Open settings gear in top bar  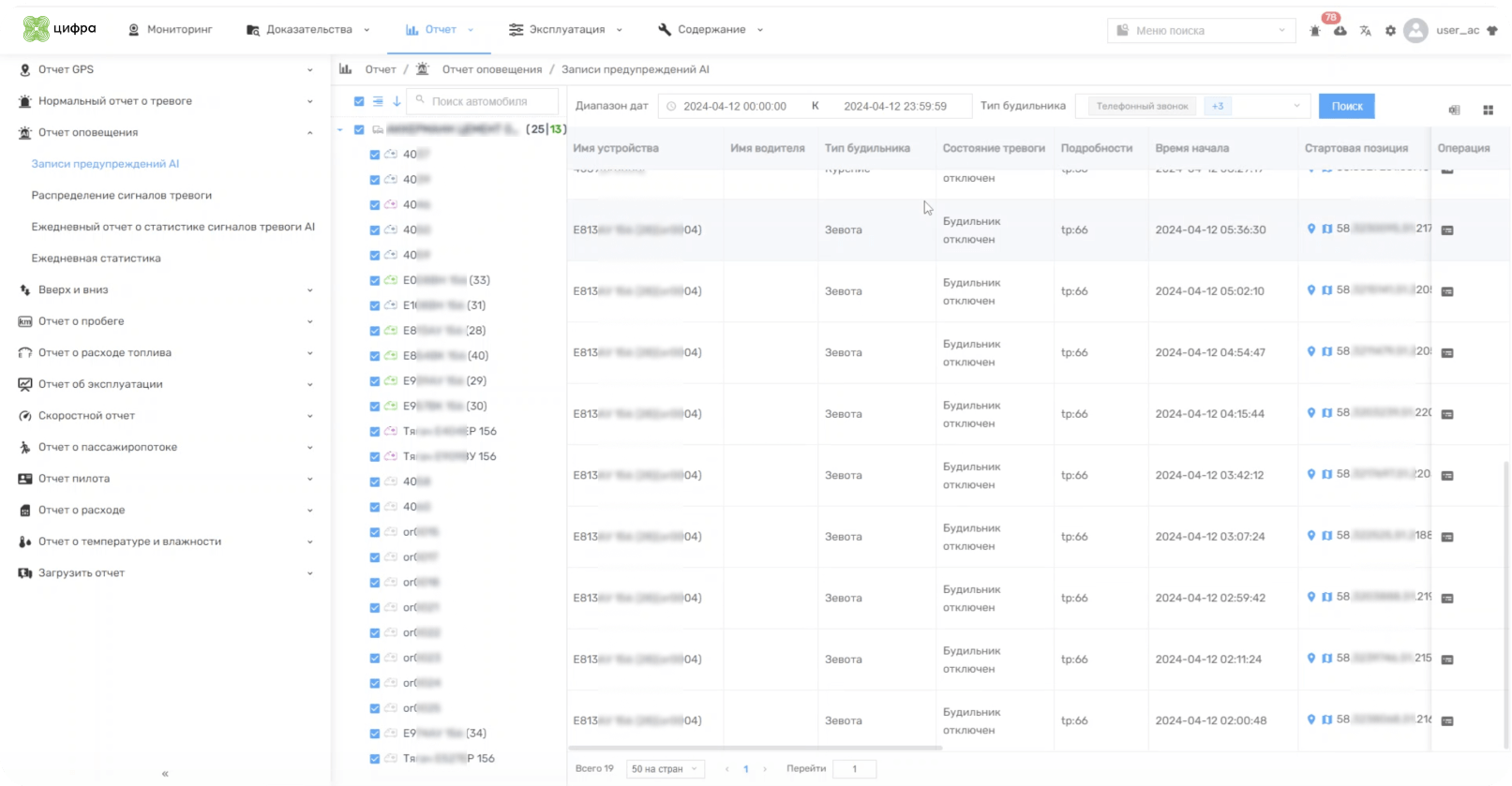(x=1391, y=31)
